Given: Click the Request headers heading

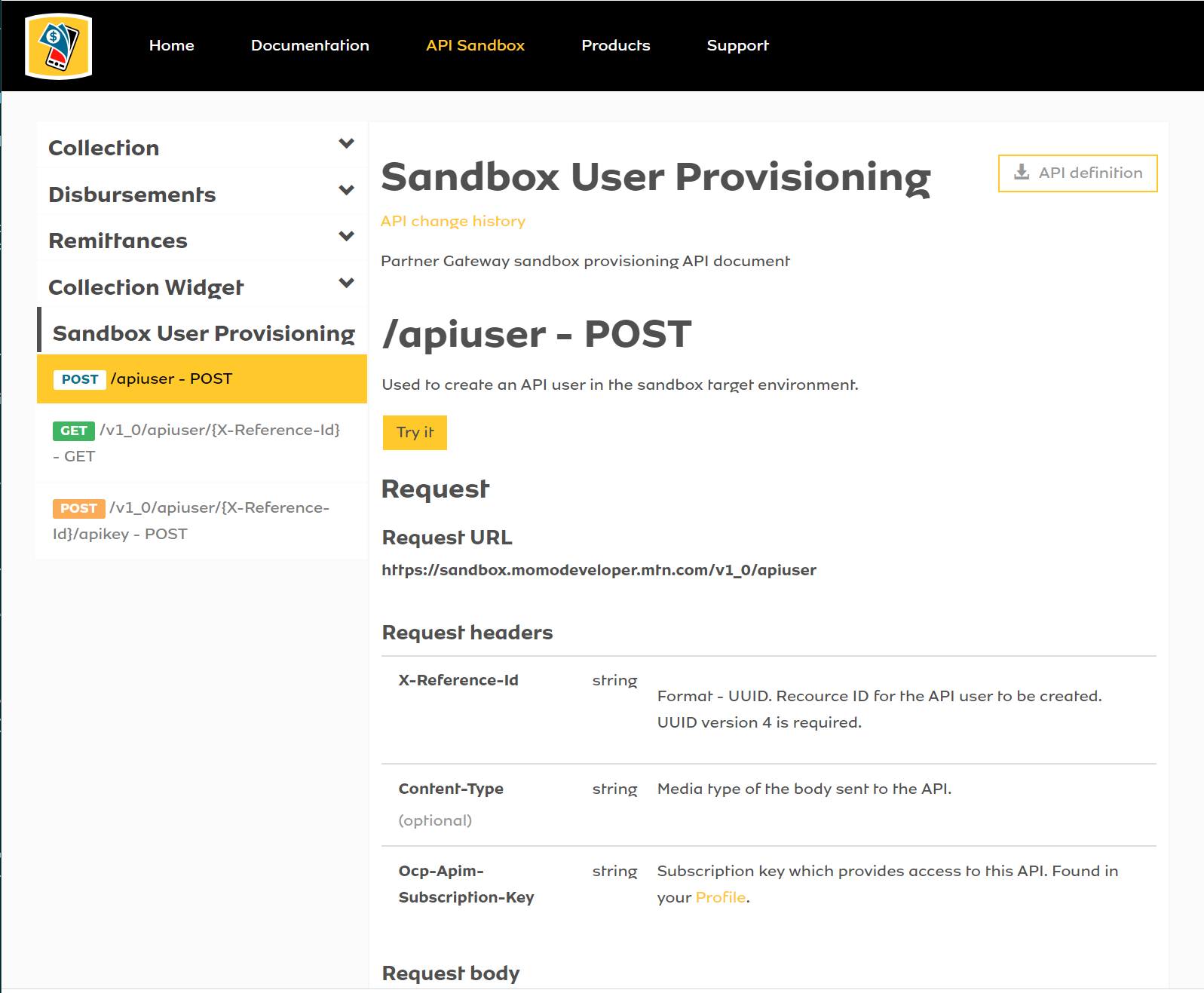Looking at the screenshot, I should [467, 633].
